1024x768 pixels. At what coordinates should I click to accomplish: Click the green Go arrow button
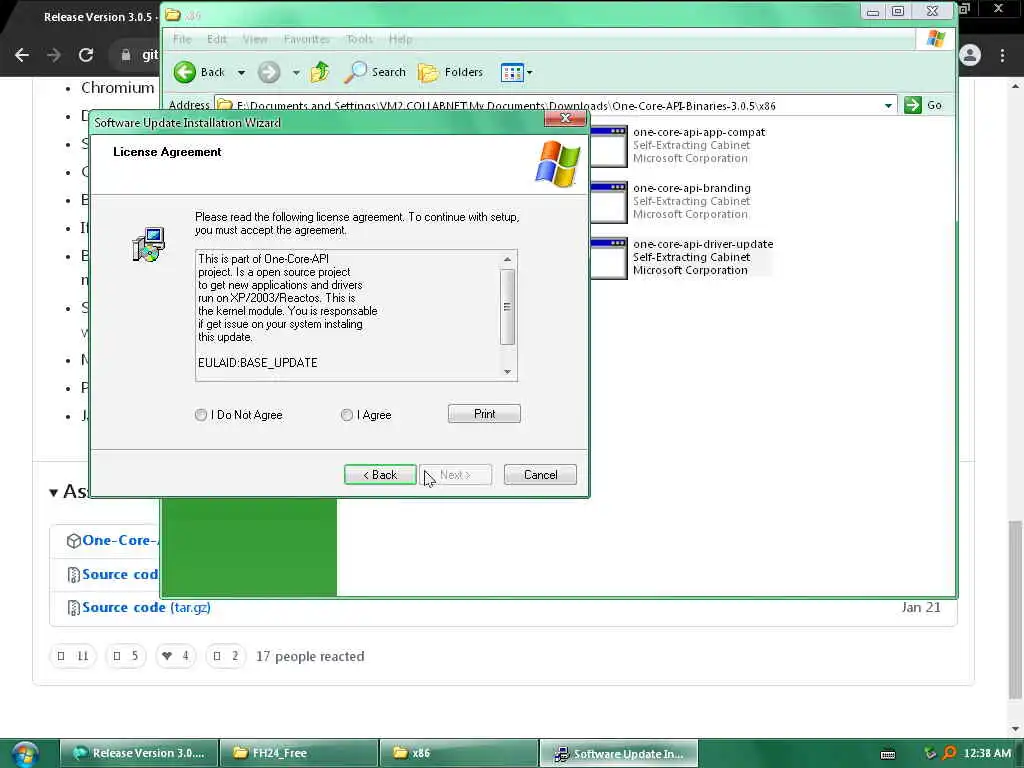(x=912, y=104)
